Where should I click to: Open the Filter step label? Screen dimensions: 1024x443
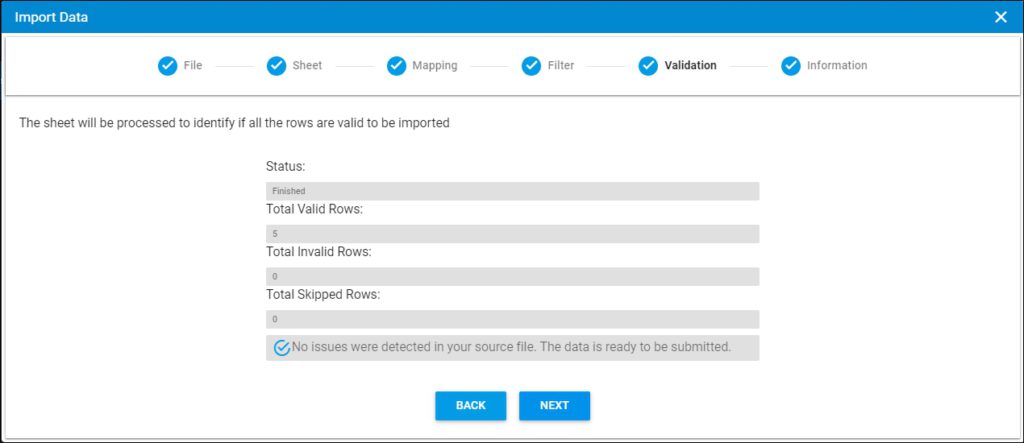pyautogui.click(x=561, y=66)
